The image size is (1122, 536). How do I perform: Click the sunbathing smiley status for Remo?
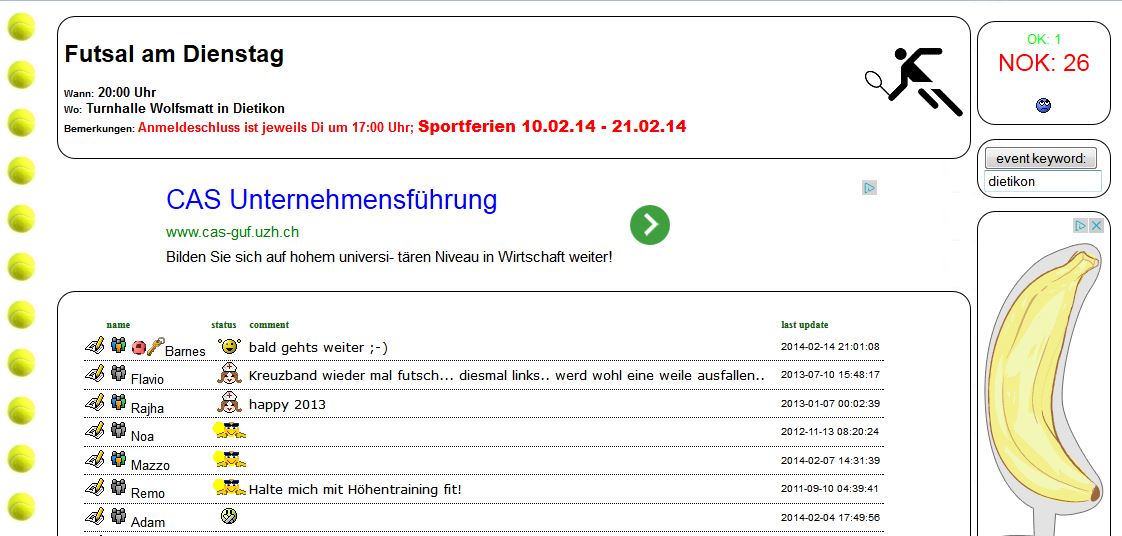coord(230,487)
